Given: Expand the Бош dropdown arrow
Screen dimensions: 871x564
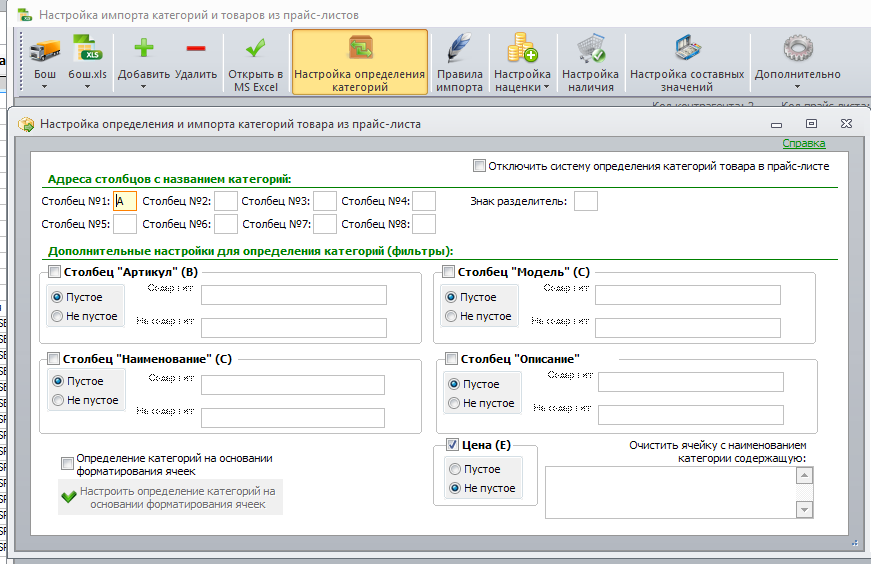Looking at the screenshot, I should pyautogui.click(x=44, y=87).
